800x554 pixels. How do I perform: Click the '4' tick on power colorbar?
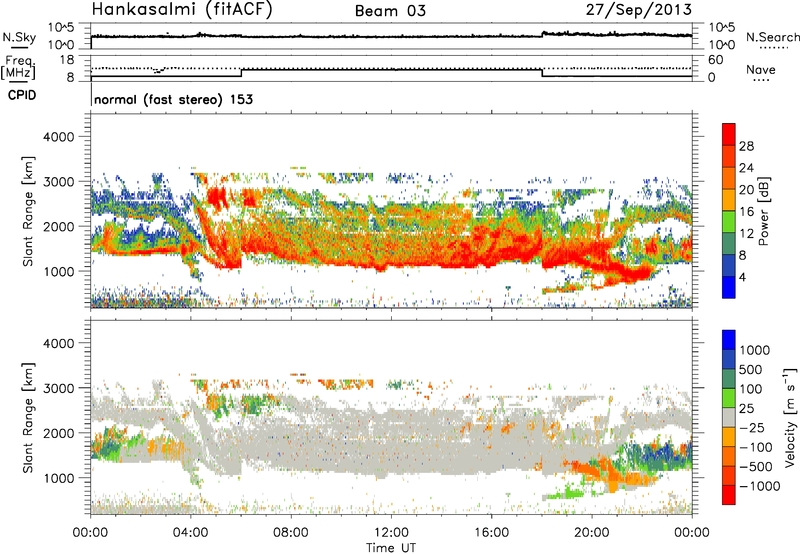[x=743, y=278]
